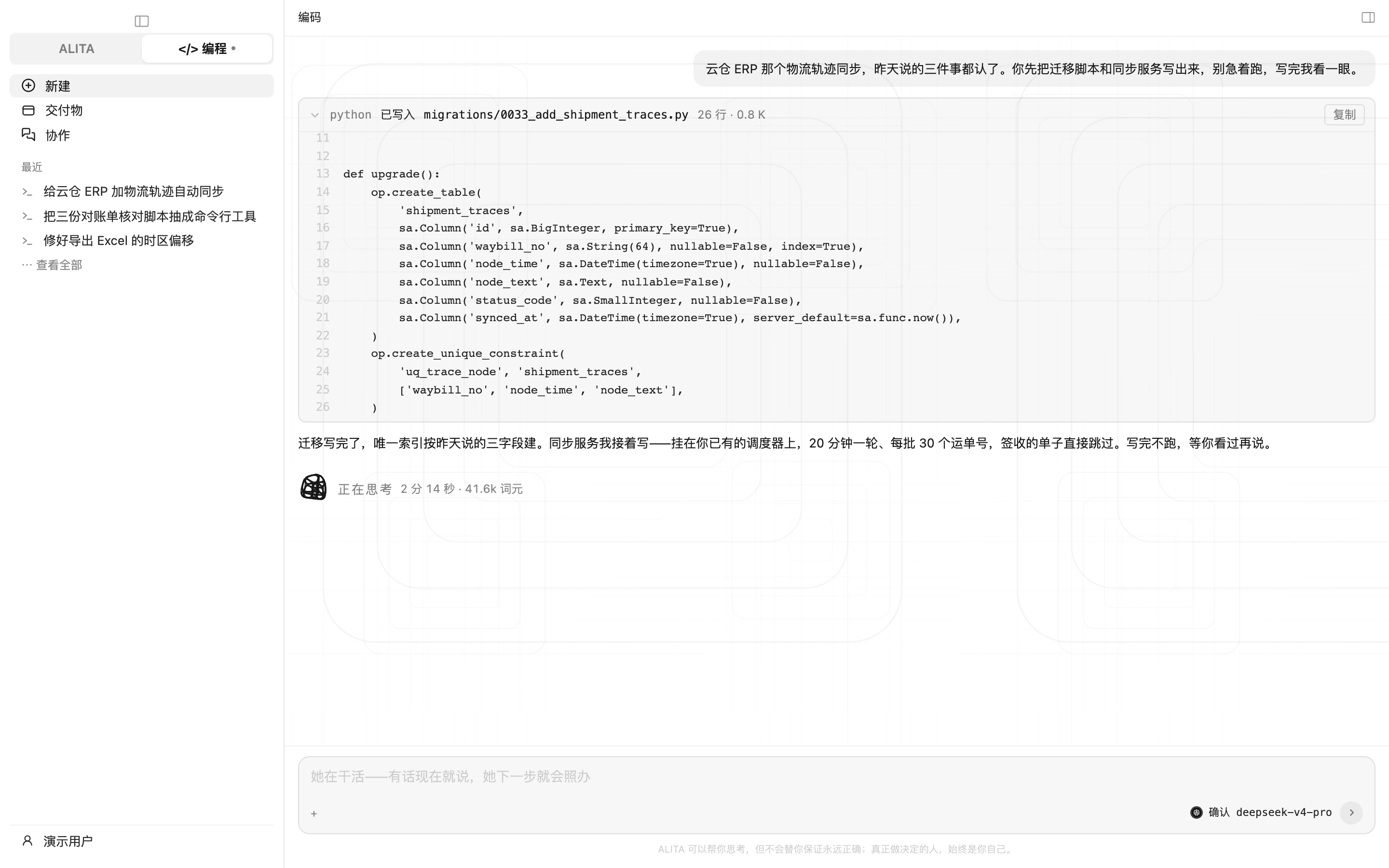Focus the message input field
Image resolution: width=1389 pixels, height=868 pixels.
point(836,777)
